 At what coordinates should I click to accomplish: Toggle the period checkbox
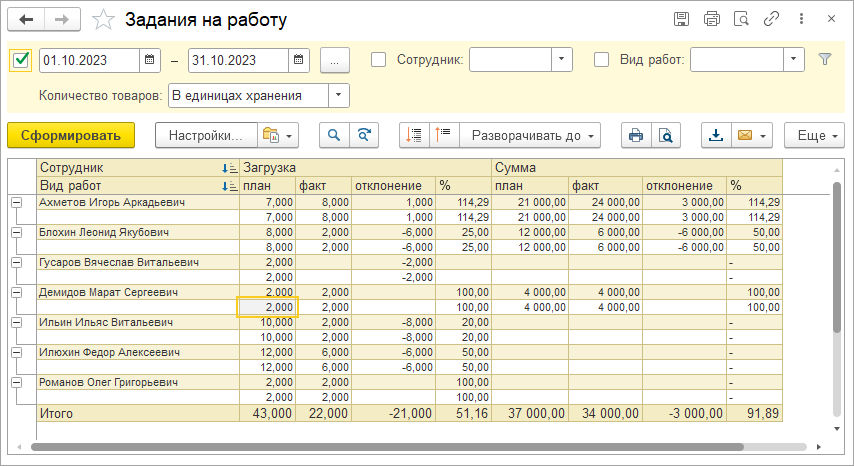[21, 60]
